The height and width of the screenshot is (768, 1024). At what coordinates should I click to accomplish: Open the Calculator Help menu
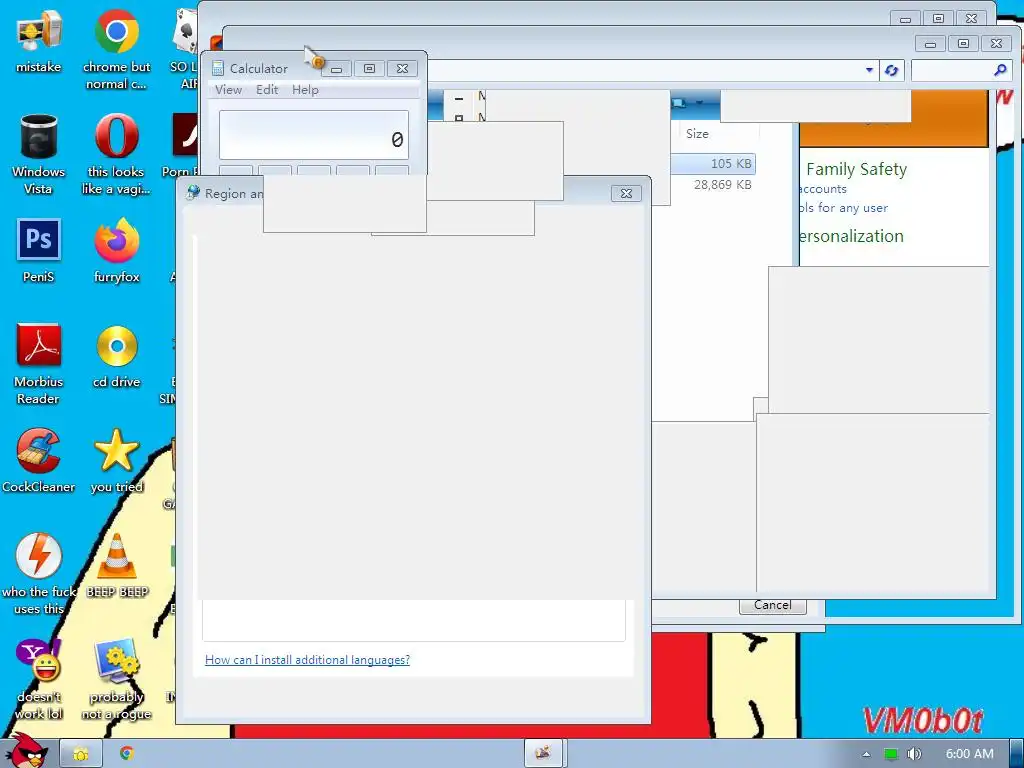[305, 89]
